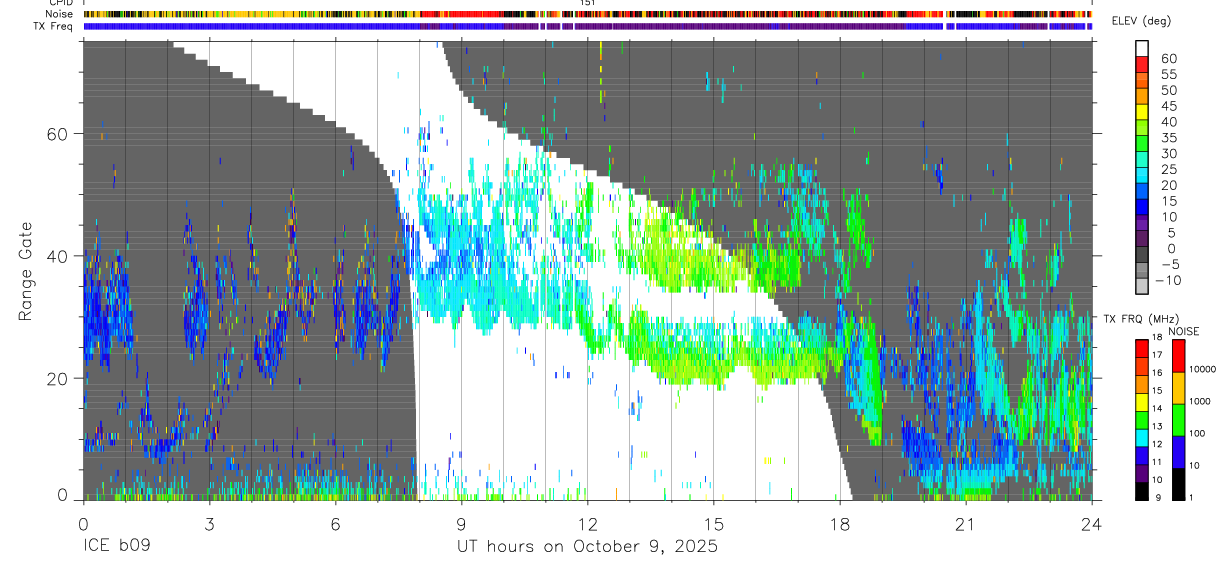
Task: Pick the red swatch in ELEV legend
Action: coord(1142,64)
